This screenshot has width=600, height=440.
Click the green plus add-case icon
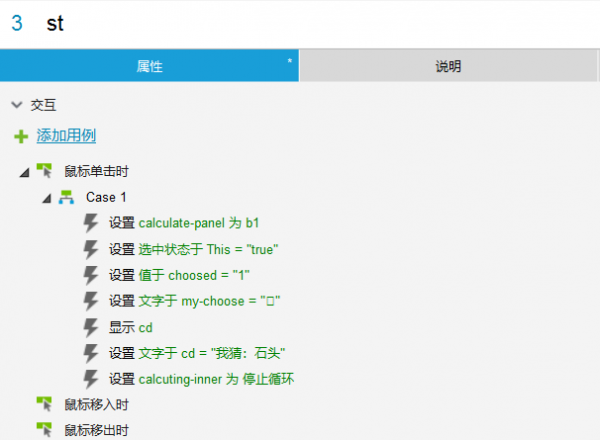coord(20,136)
